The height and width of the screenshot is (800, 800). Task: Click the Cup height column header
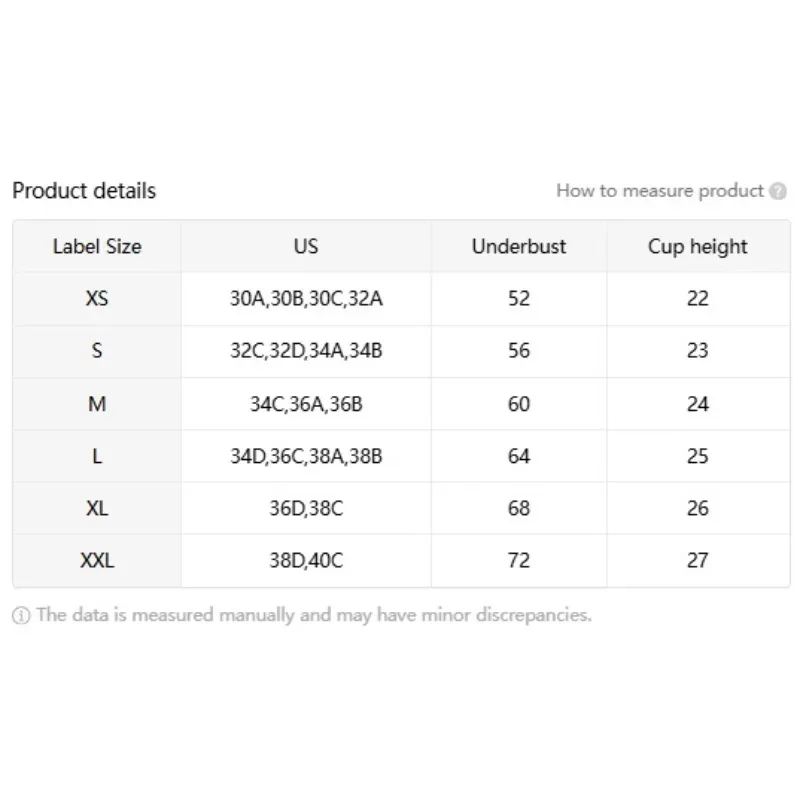[698, 246]
